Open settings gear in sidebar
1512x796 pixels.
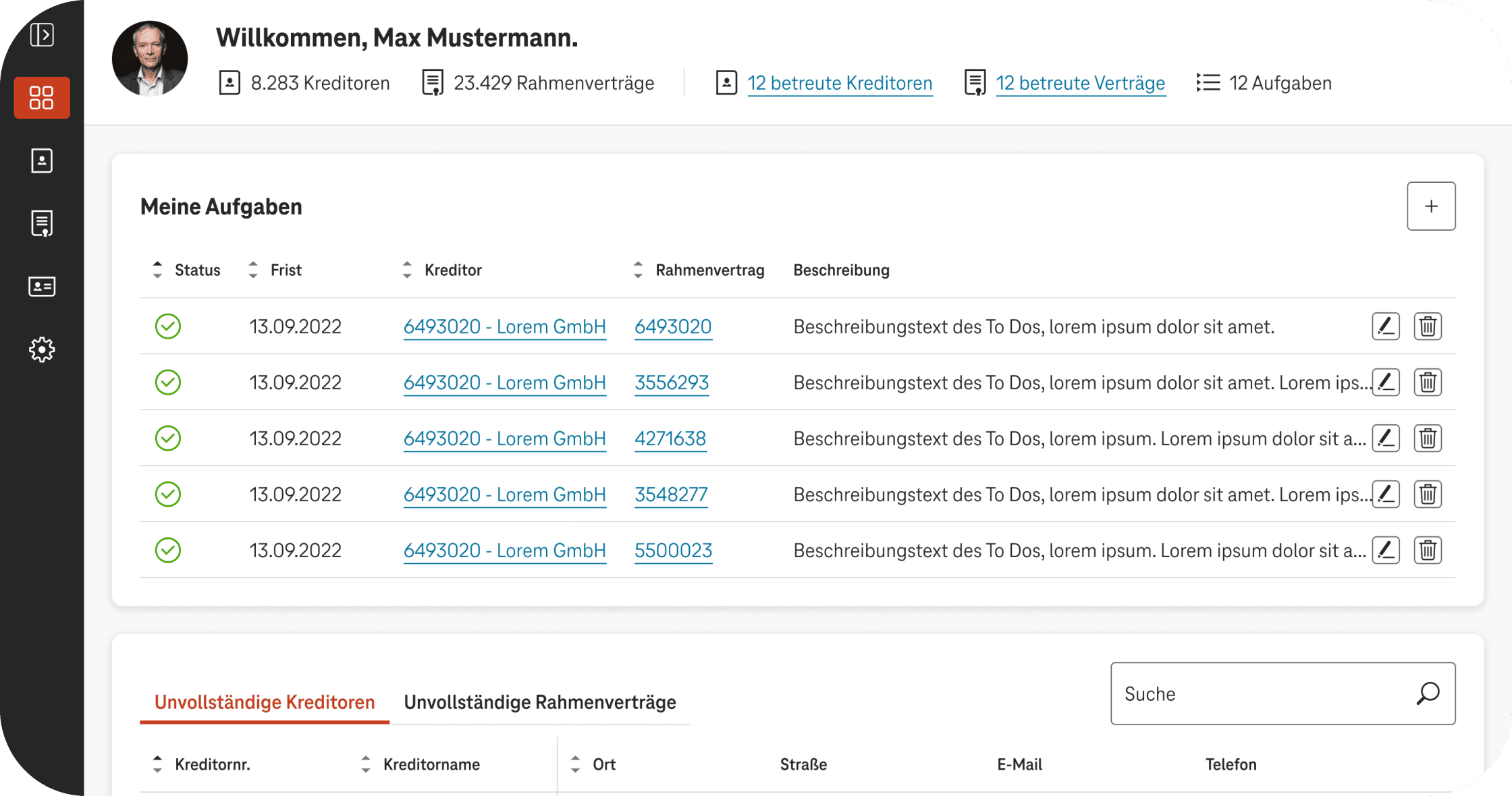click(42, 349)
